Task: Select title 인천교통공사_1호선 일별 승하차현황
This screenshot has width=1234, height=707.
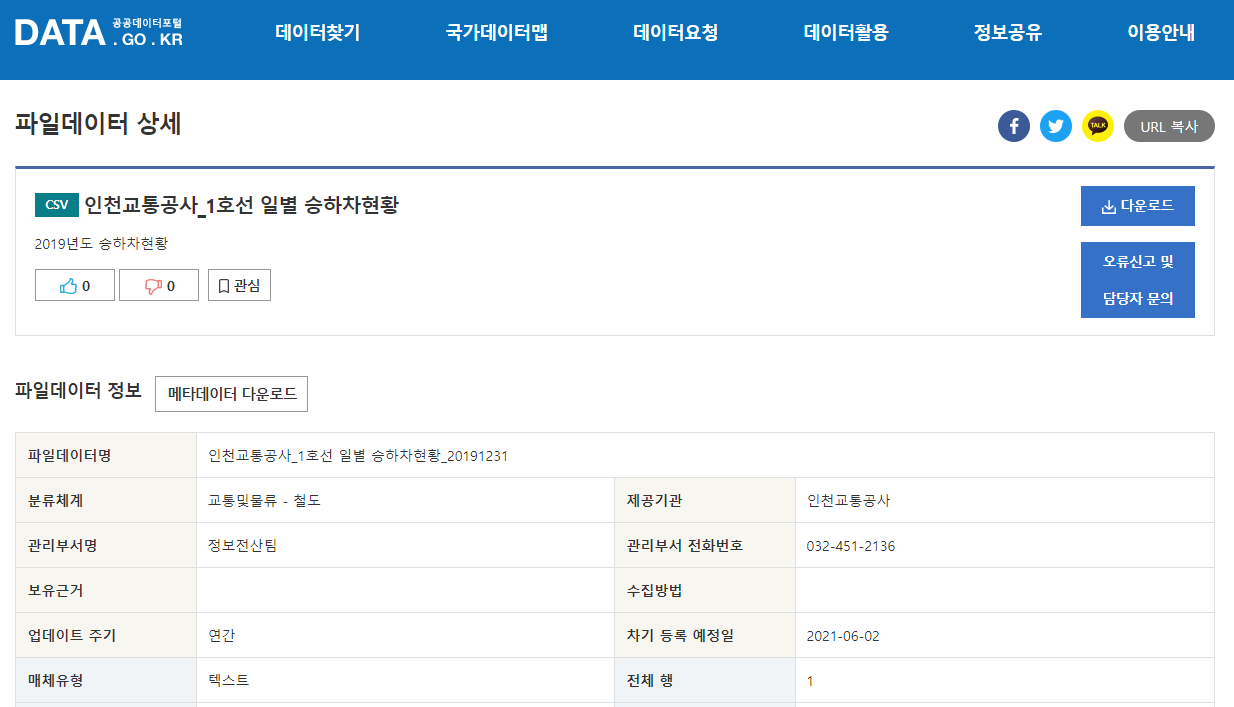Action: 242,205
